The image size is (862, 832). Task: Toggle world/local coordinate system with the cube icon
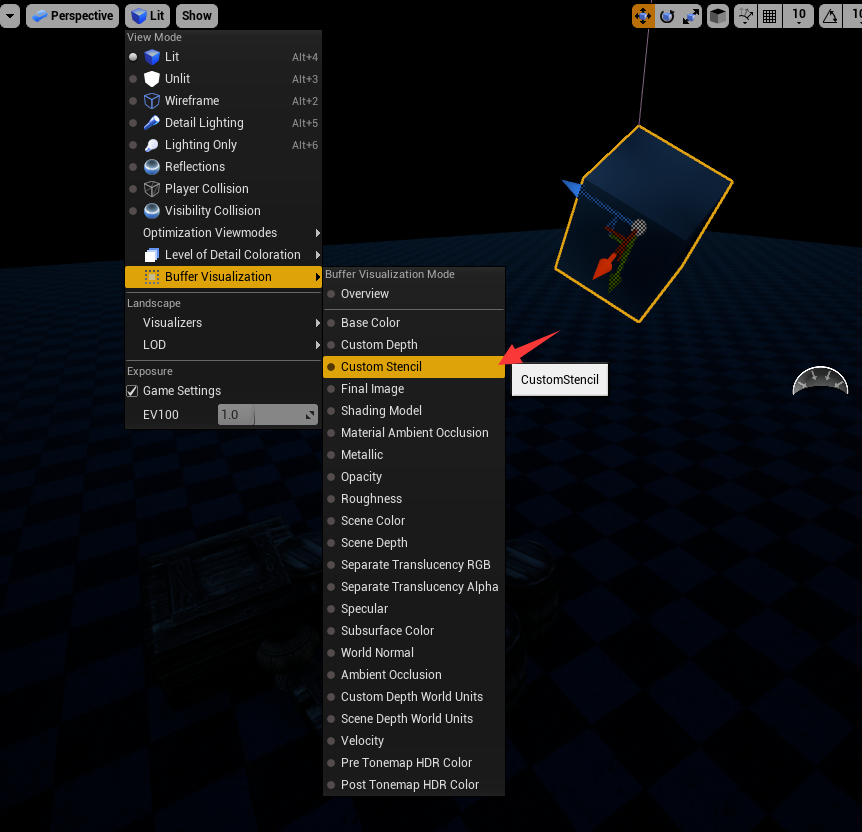click(x=718, y=16)
